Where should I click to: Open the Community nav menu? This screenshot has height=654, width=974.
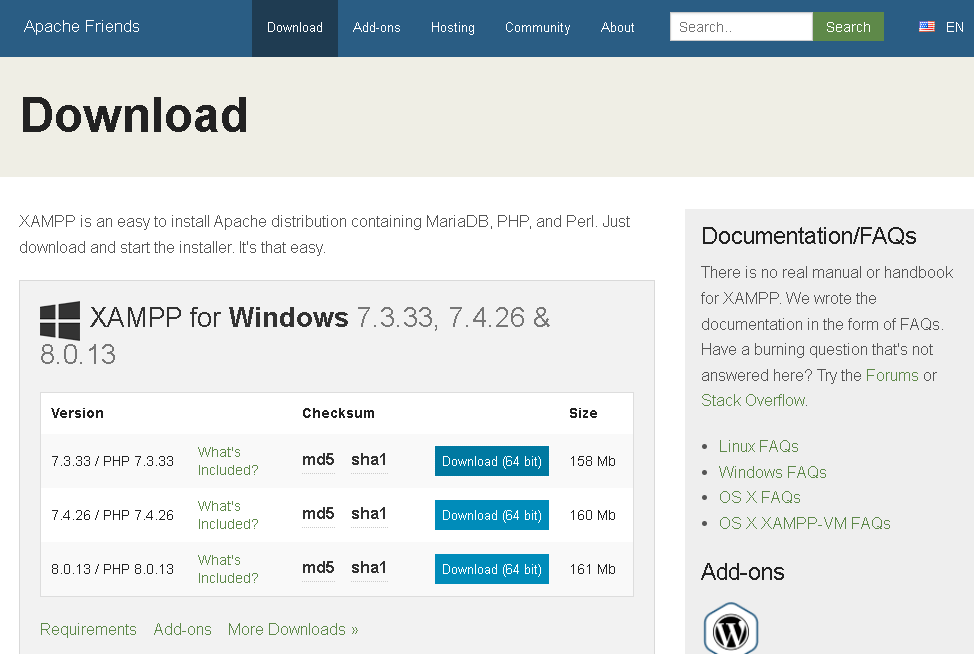(537, 28)
